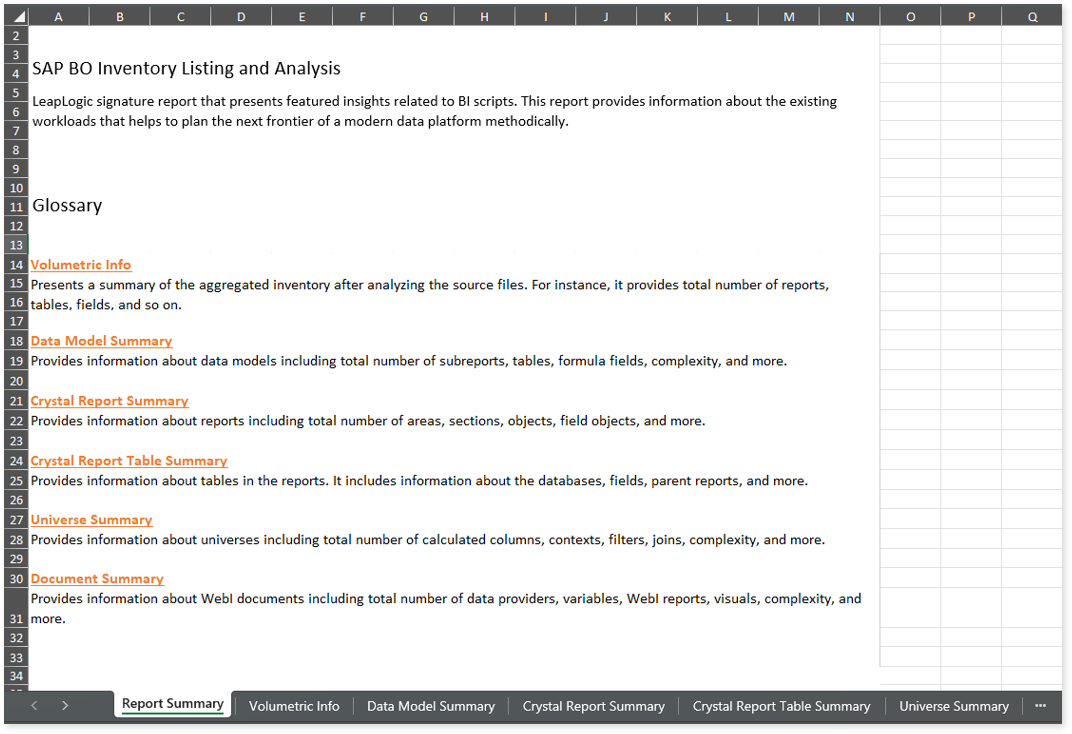
Task: Click the Select All corner triangle
Action: click(16, 16)
